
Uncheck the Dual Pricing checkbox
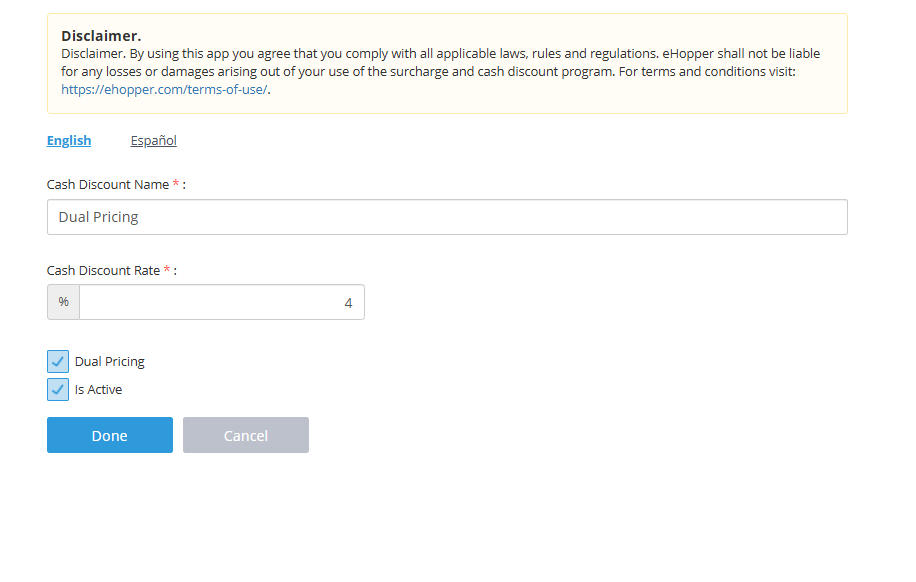click(x=58, y=362)
